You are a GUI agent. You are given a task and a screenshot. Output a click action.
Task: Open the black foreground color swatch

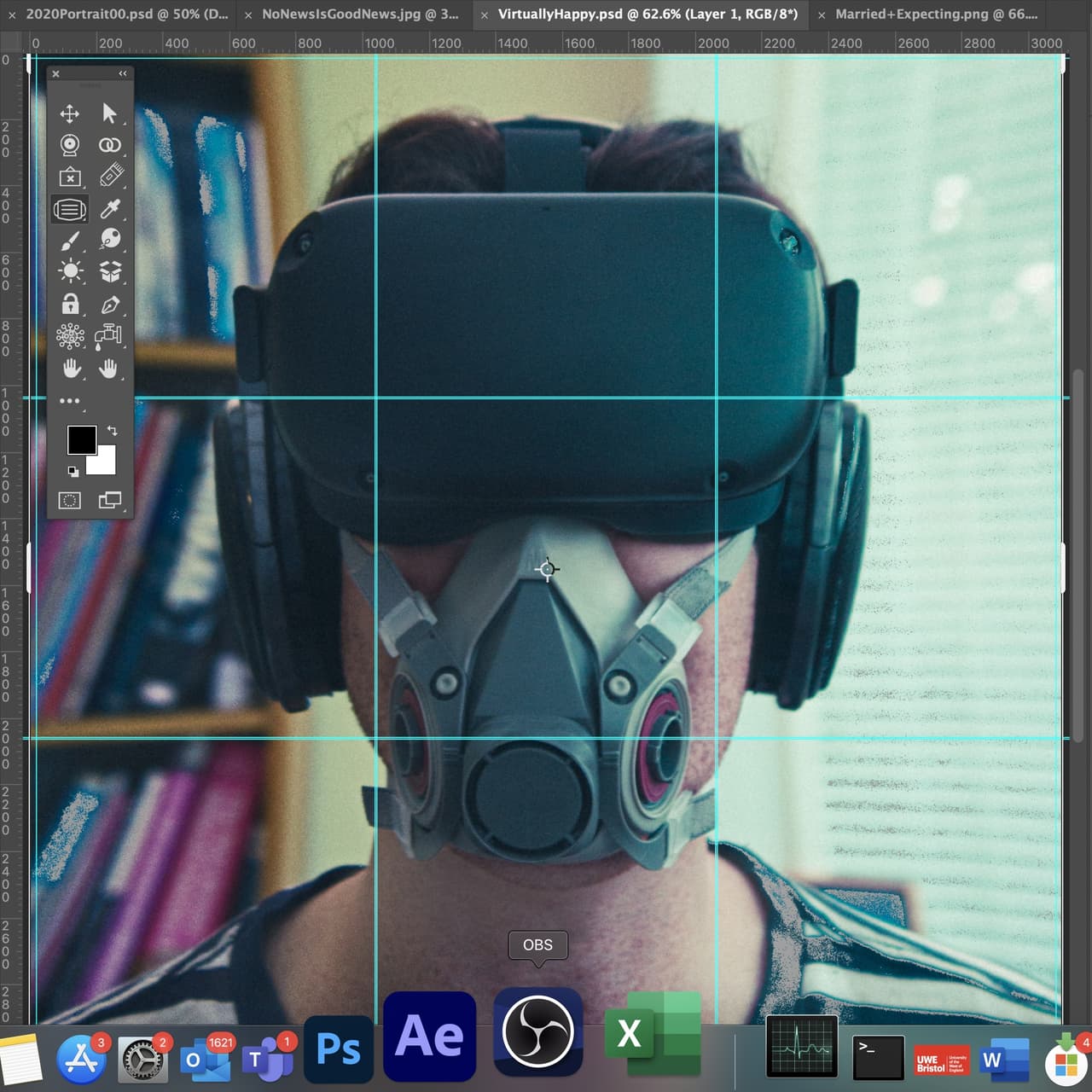[82, 440]
